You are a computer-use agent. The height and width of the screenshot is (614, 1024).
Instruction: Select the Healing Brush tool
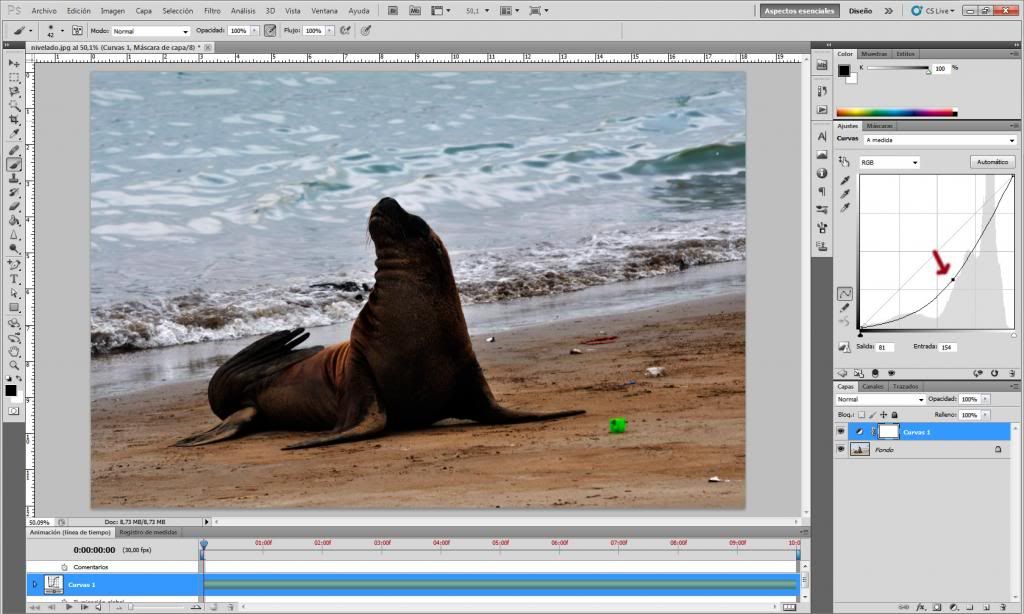coord(14,150)
